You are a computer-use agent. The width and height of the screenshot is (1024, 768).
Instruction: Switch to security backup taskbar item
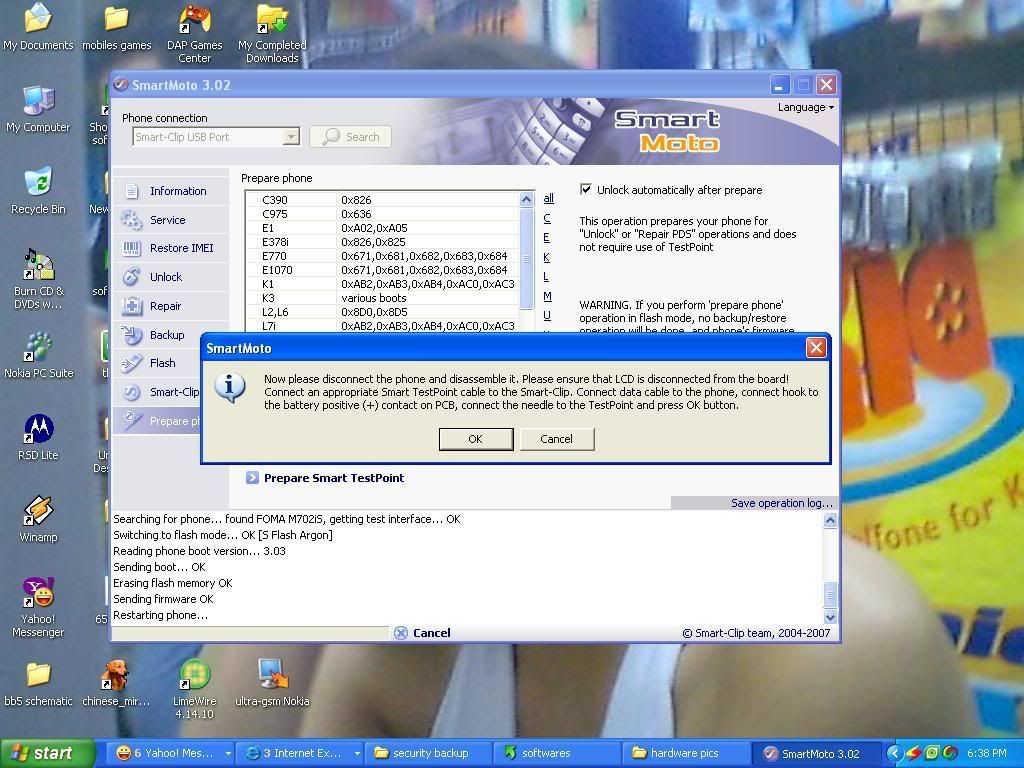[x=427, y=754]
